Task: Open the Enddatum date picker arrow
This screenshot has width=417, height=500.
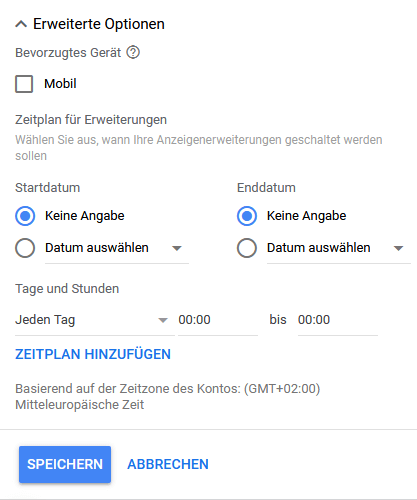Action: tap(398, 248)
